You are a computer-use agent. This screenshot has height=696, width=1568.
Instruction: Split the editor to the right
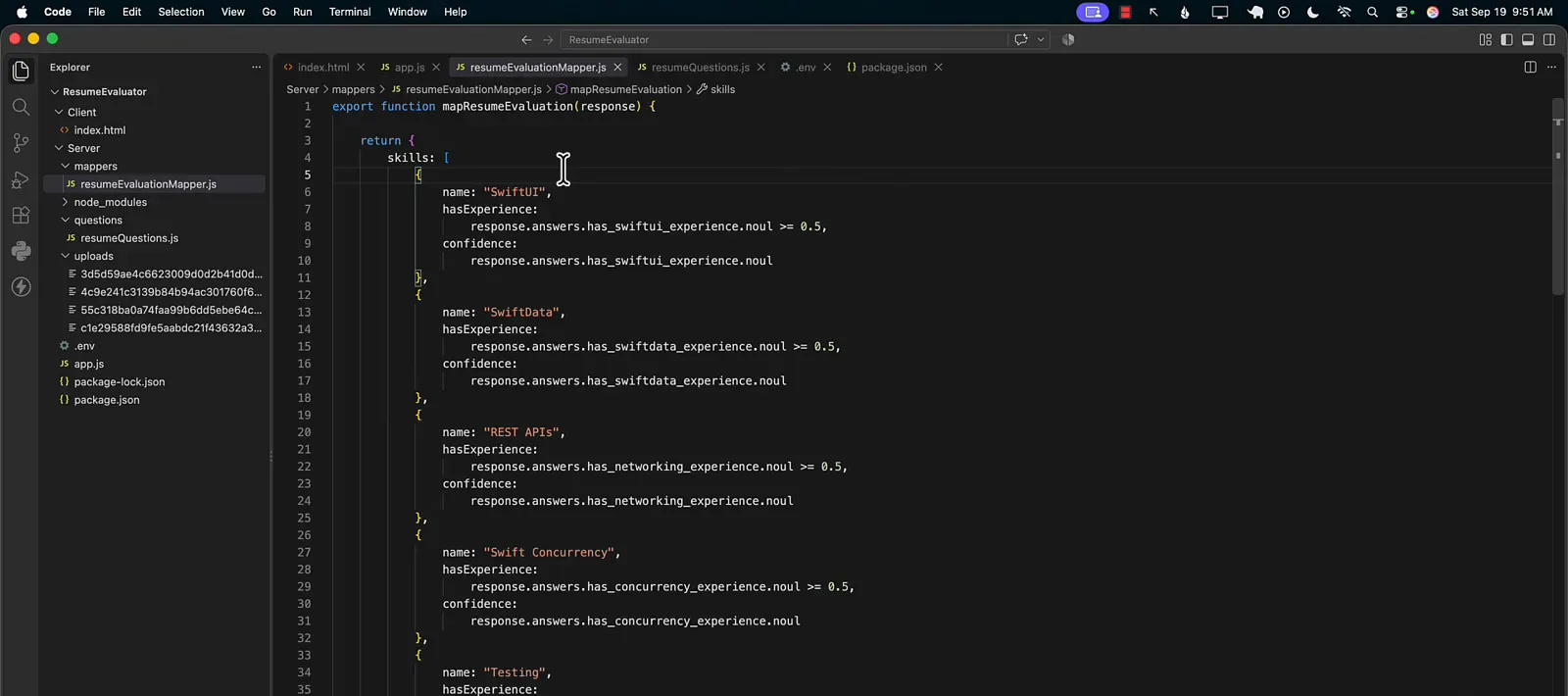tap(1530, 68)
